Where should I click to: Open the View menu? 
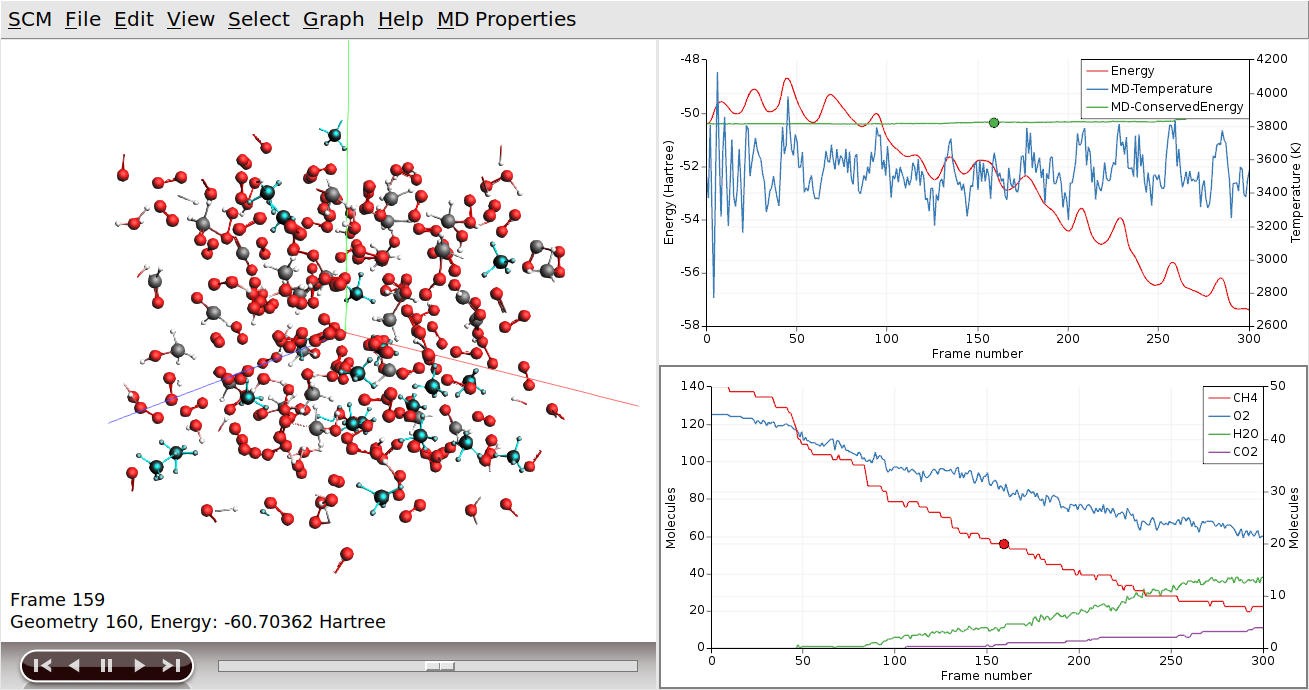point(190,18)
